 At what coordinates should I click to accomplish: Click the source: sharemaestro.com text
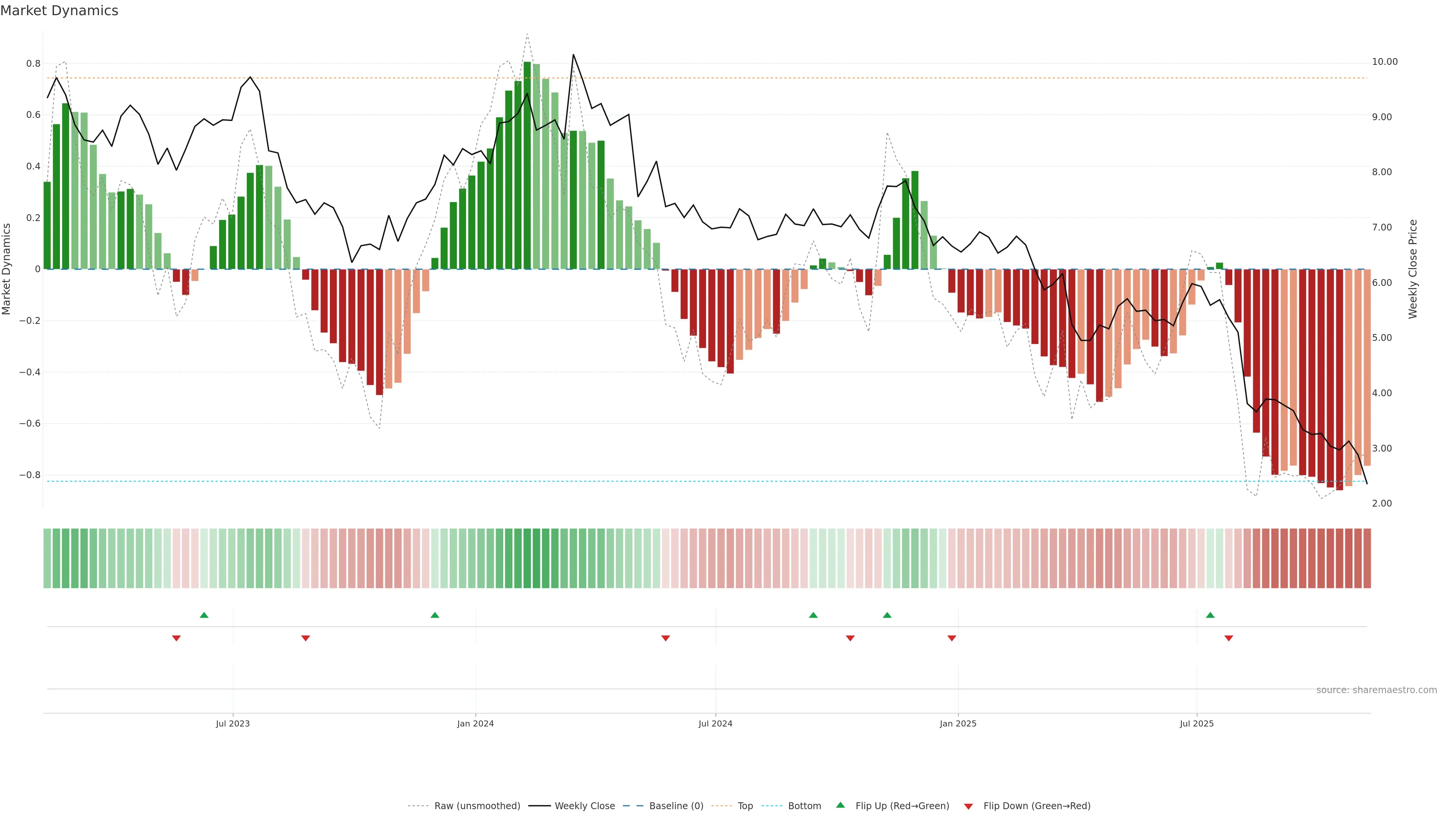coord(1376,690)
